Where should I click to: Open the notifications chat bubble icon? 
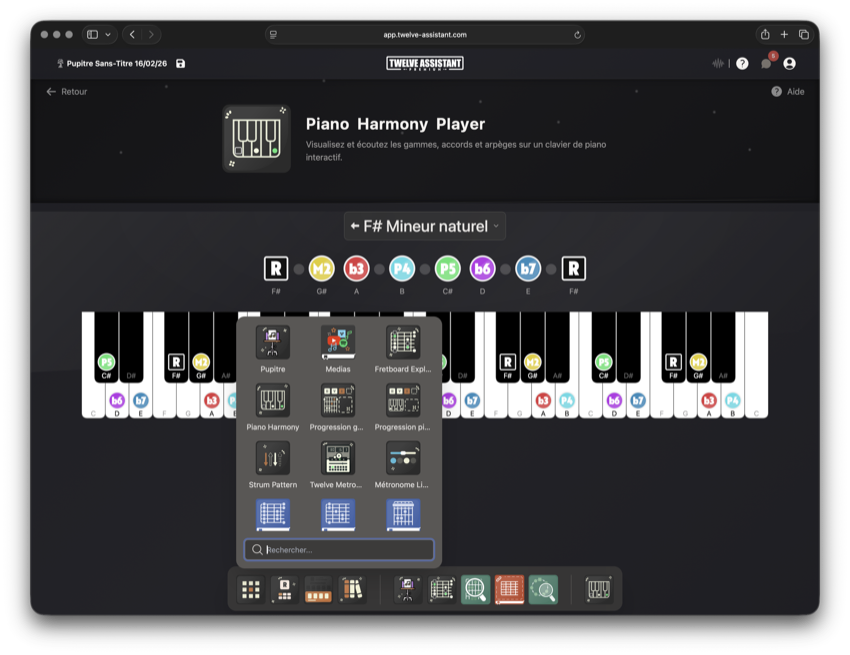point(766,63)
